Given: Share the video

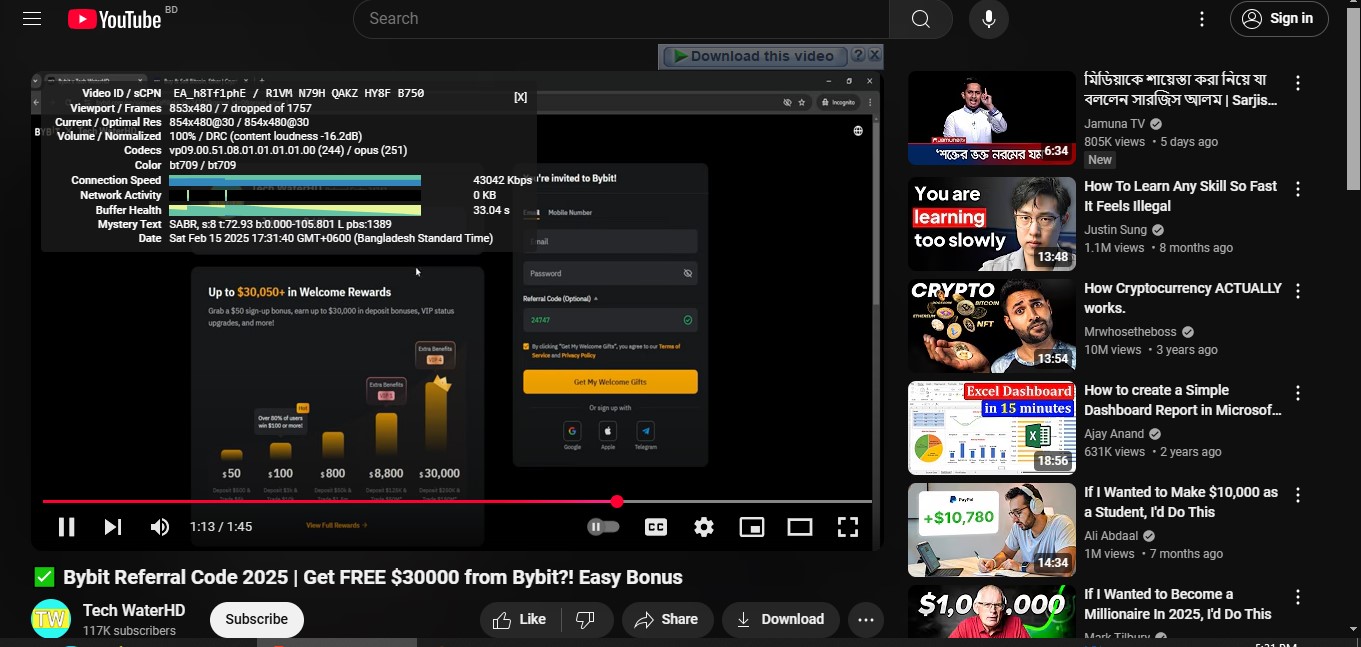Looking at the screenshot, I should (x=668, y=619).
